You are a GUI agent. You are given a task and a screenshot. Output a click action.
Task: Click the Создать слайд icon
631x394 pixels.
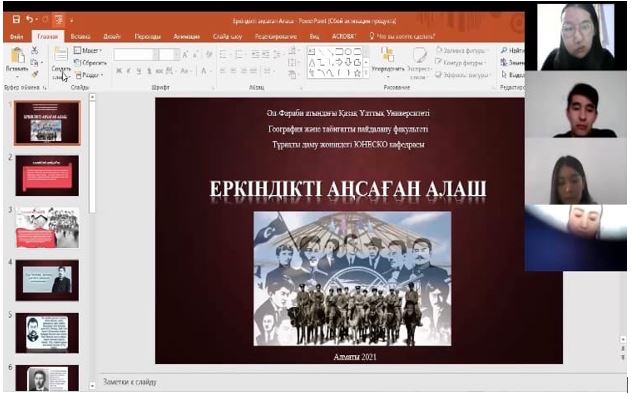[x=60, y=55]
